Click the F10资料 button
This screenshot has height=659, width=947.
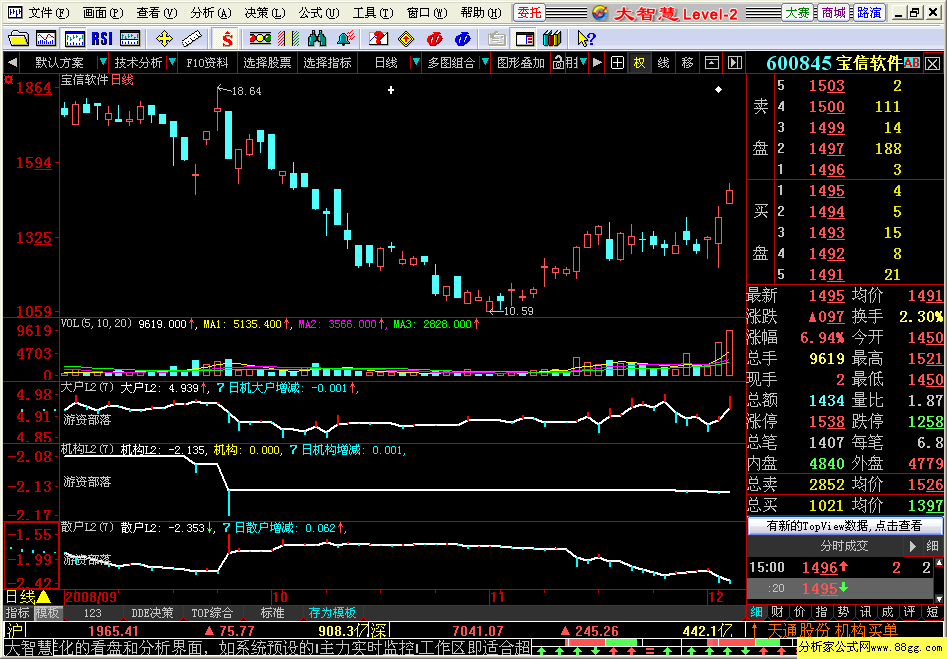coord(207,62)
